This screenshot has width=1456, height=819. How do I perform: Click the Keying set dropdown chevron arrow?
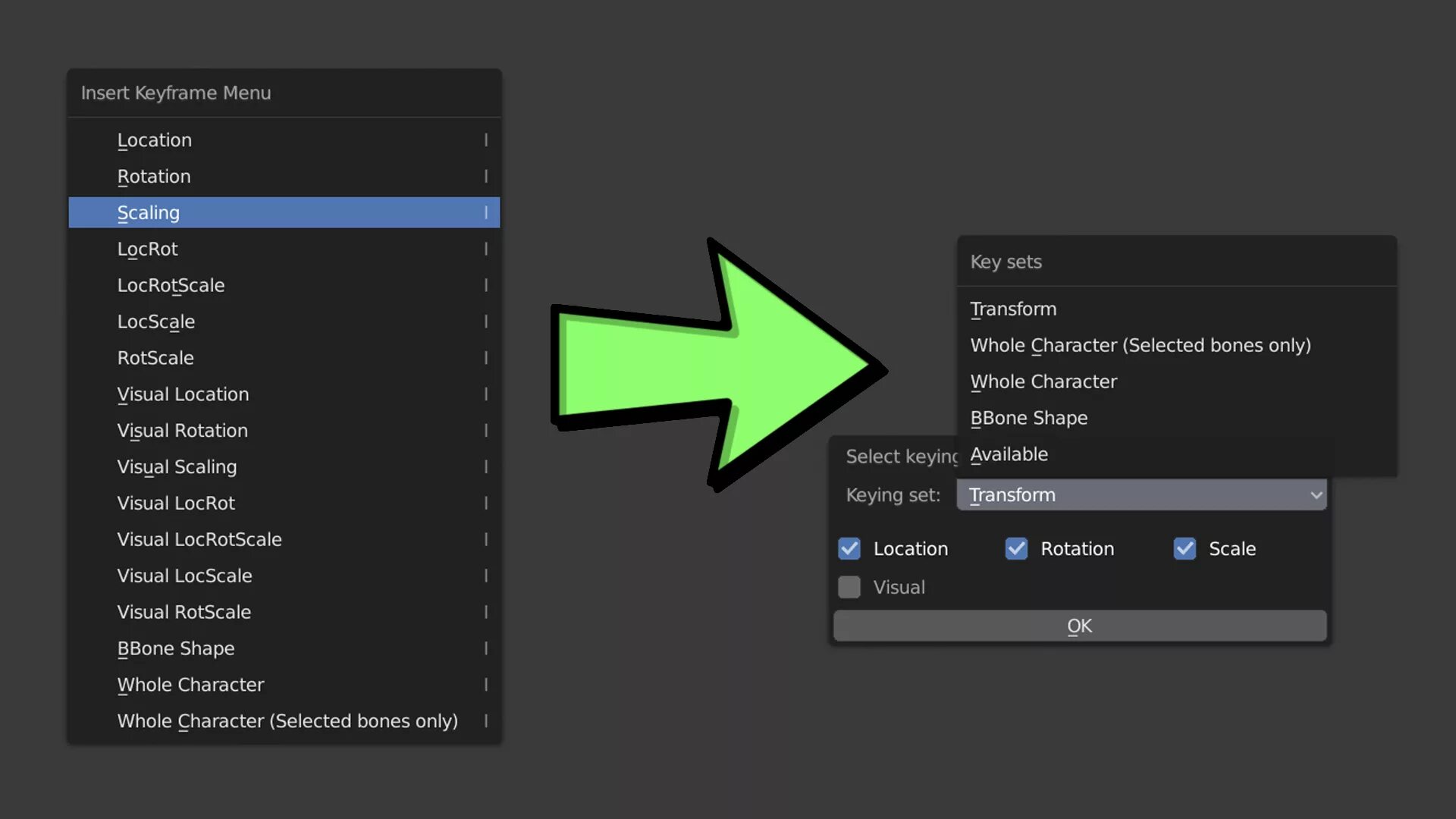1316,494
